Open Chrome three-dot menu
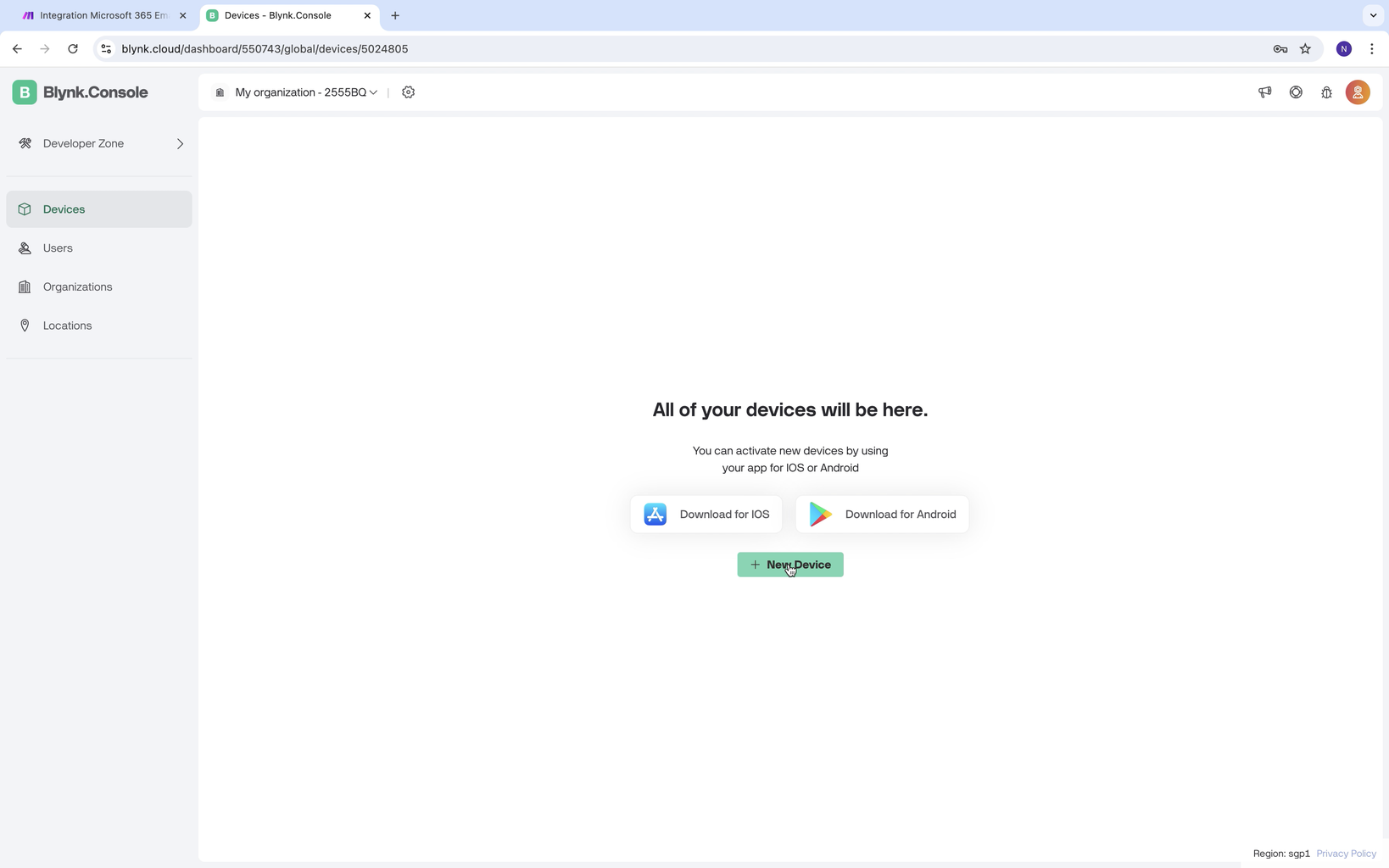Viewport: 1389px width, 868px height. point(1372,49)
